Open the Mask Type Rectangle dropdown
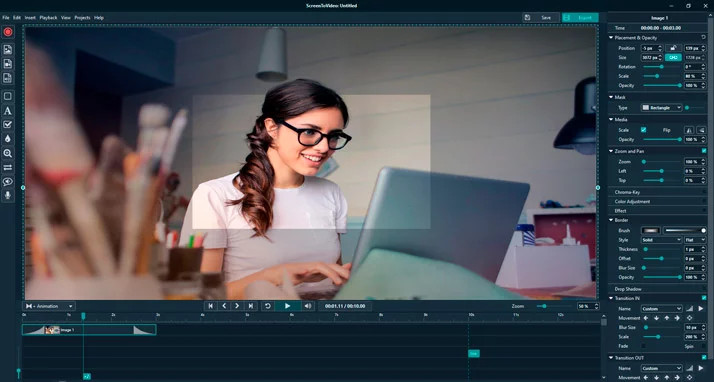Viewport: 714px width, 382px height. 661,107
